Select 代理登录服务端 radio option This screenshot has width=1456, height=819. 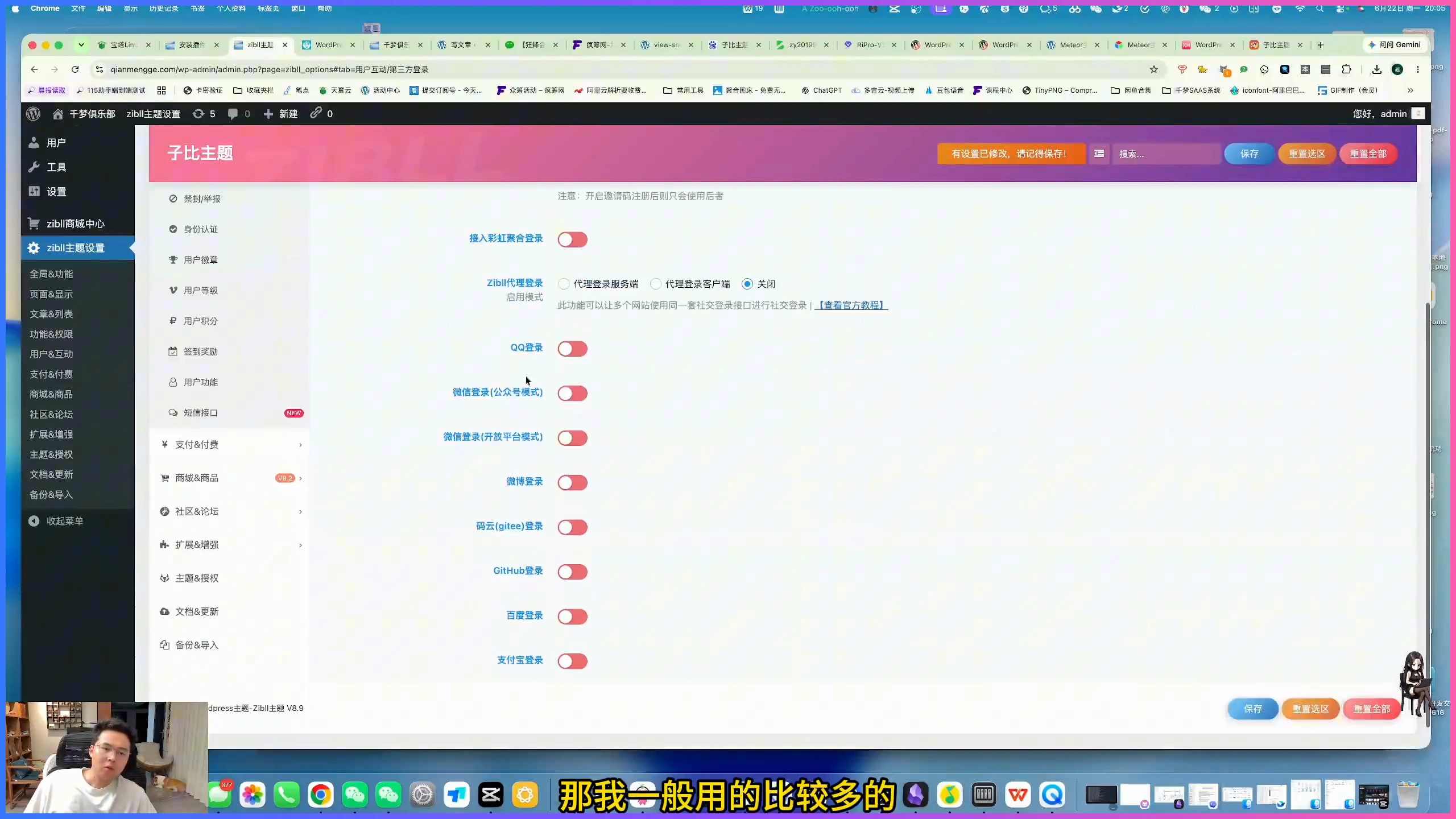point(564,284)
